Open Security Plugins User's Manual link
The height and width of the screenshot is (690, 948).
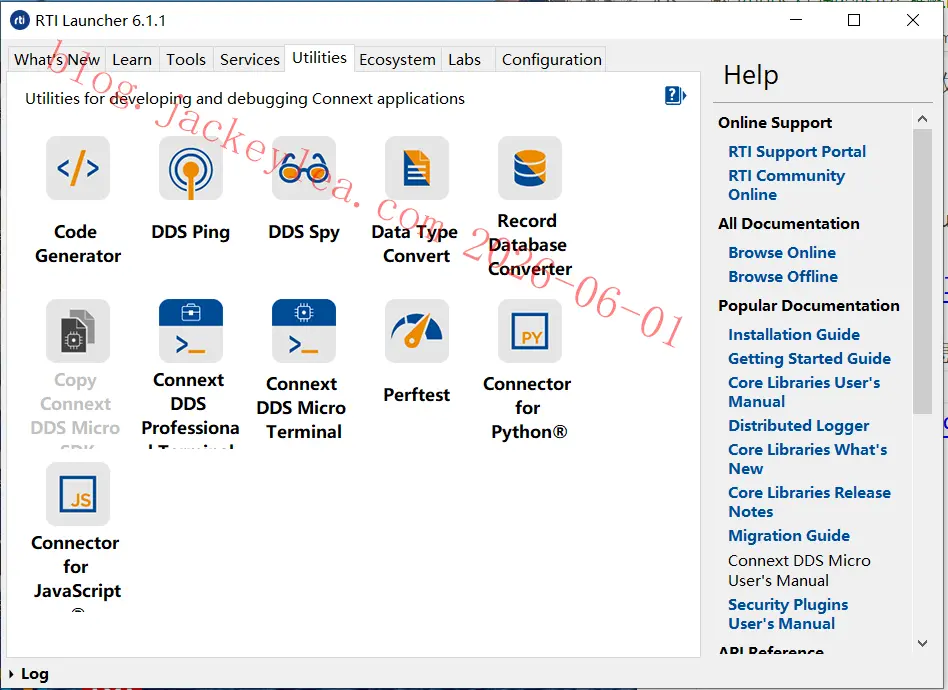[x=788, y=614]
